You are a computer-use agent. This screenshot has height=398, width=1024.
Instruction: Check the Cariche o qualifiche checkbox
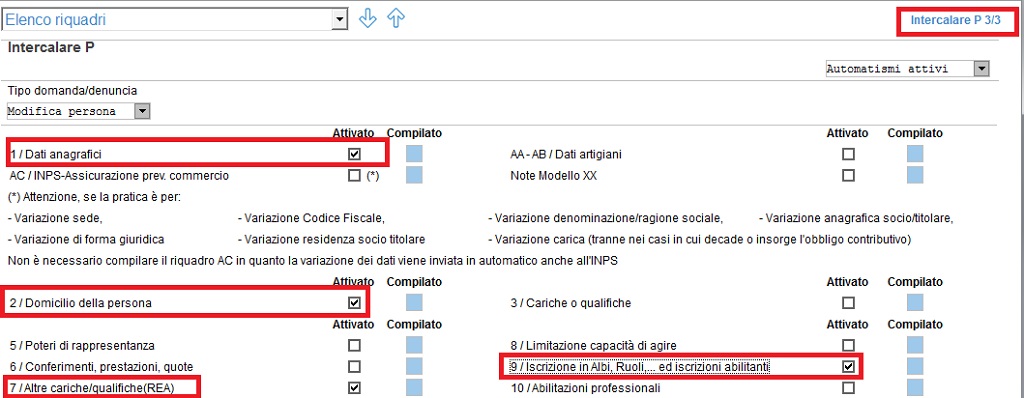(x=848, y=303)
